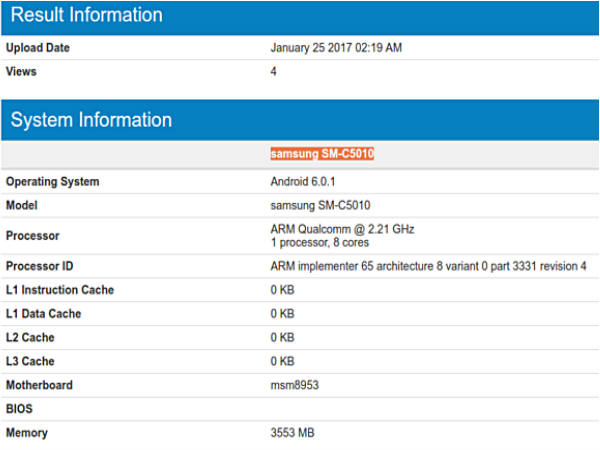
Task: Select the BIOS label
Action: click(x=19, y=409)
